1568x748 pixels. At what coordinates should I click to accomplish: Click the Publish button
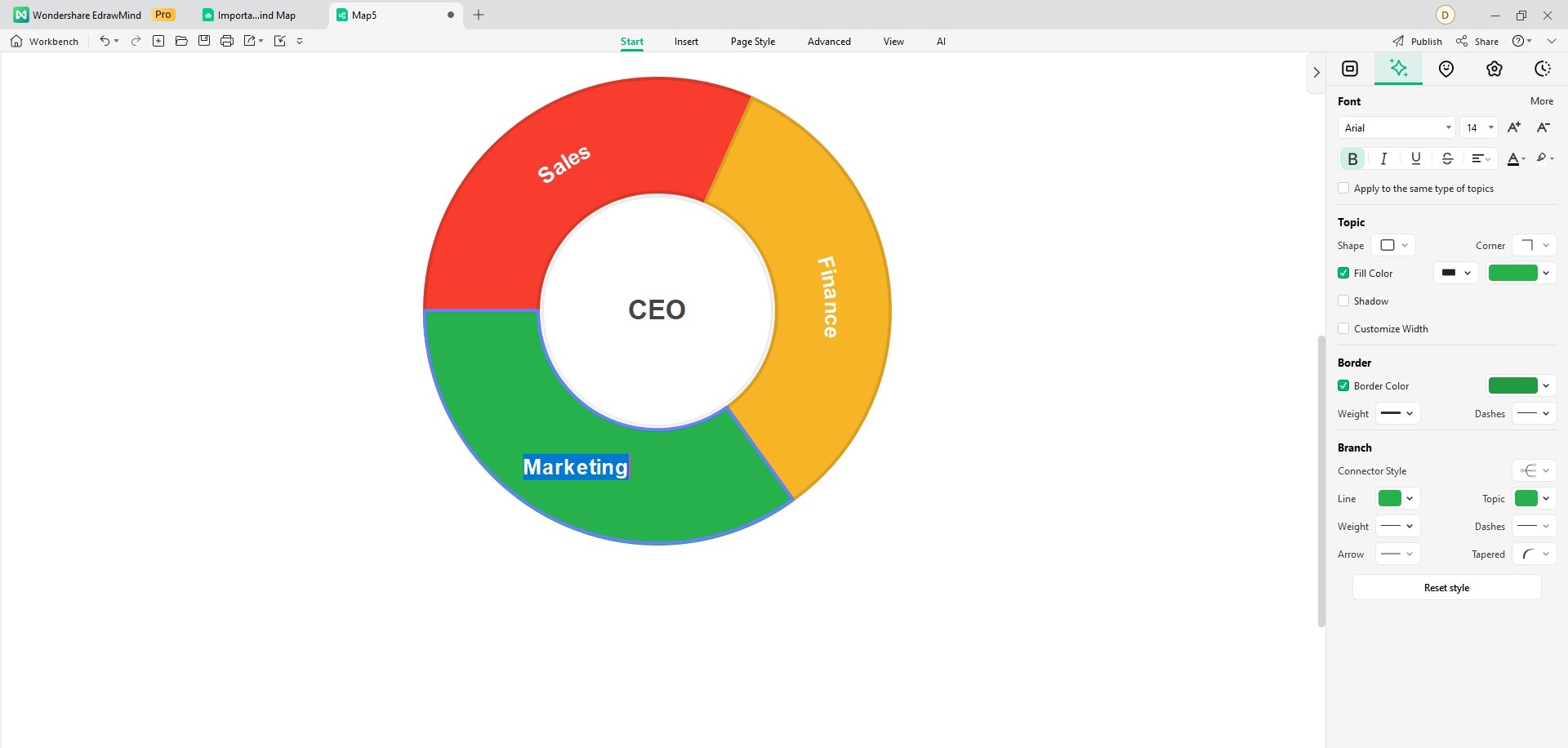pyautogui.click(x=1418, y=41)
